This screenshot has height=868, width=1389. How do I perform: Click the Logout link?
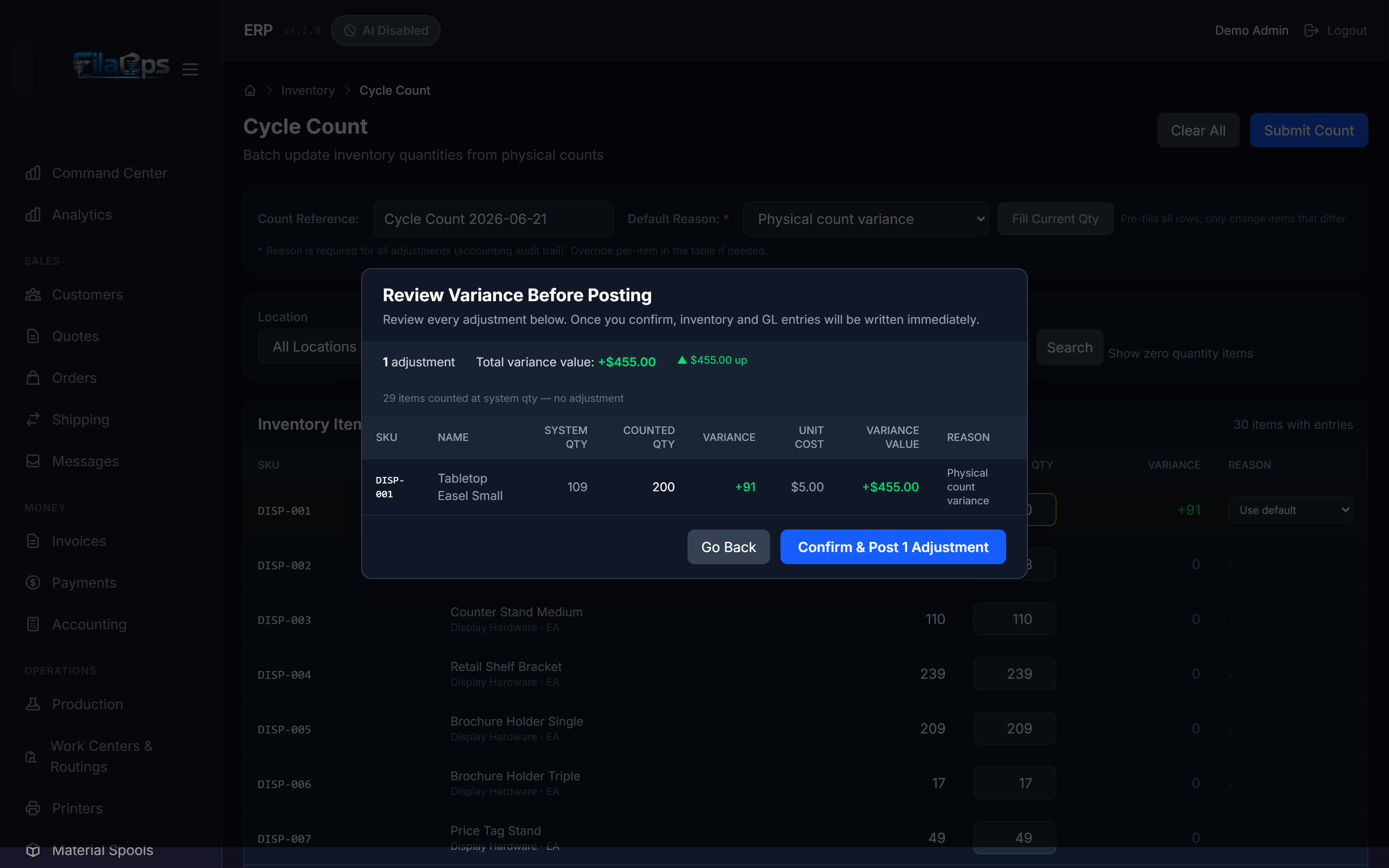[1346, 30]
